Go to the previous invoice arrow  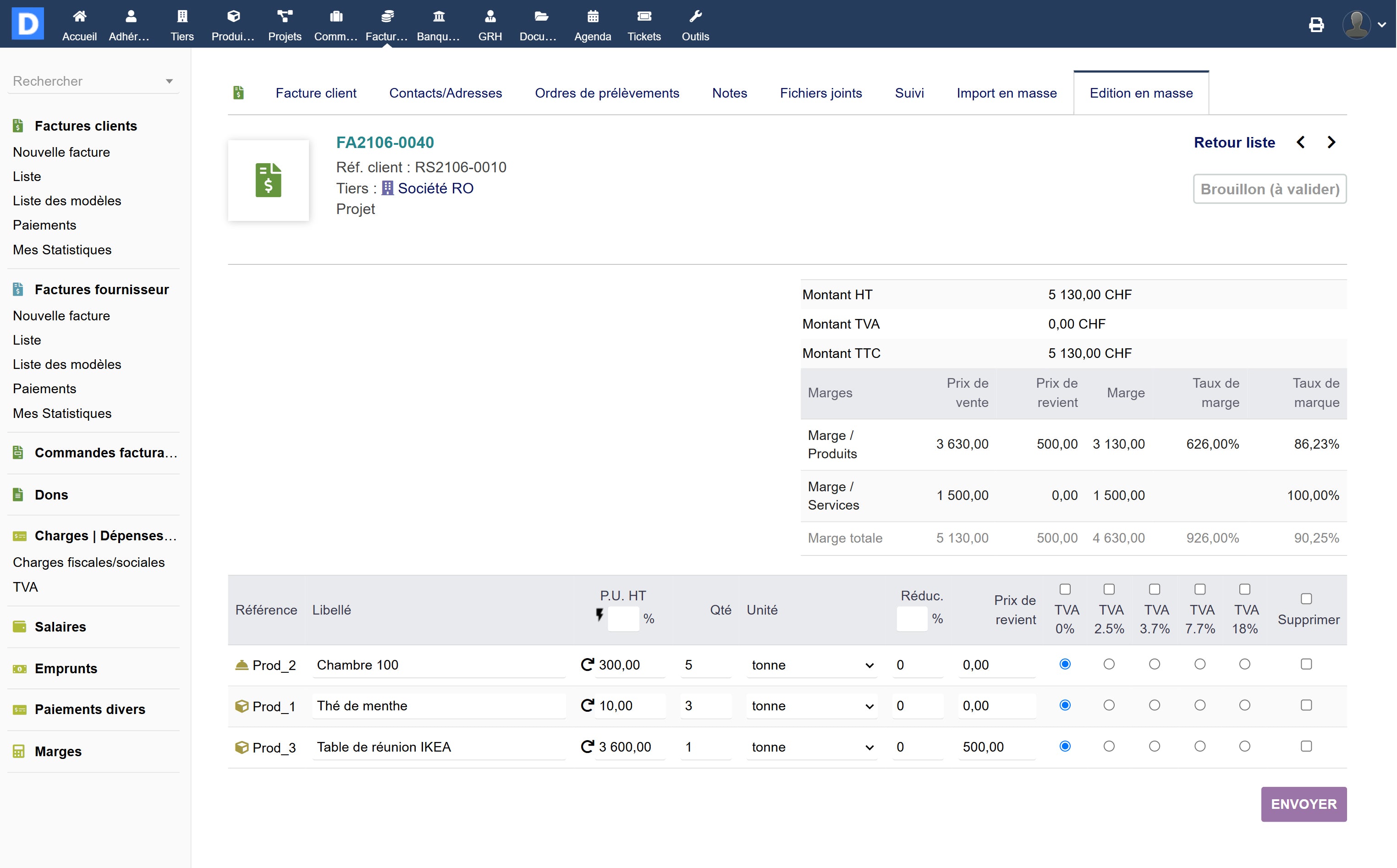pyautogui.click(x=1301, y=143)
